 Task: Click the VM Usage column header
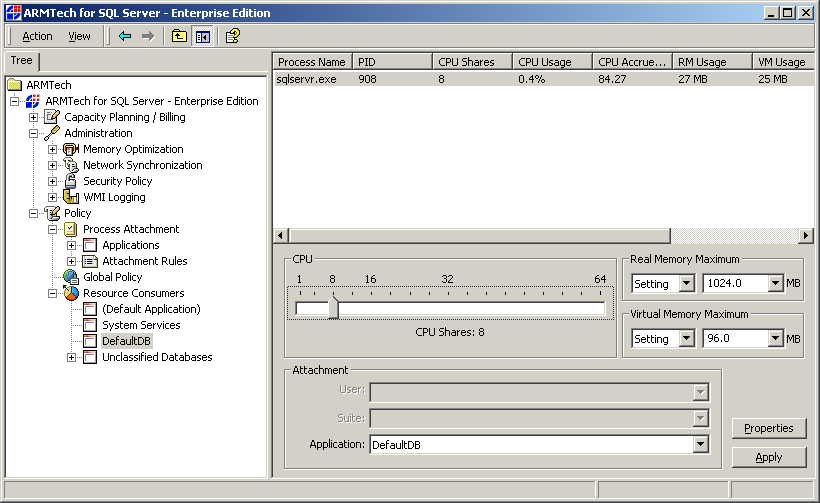click(x=783, y=62)
